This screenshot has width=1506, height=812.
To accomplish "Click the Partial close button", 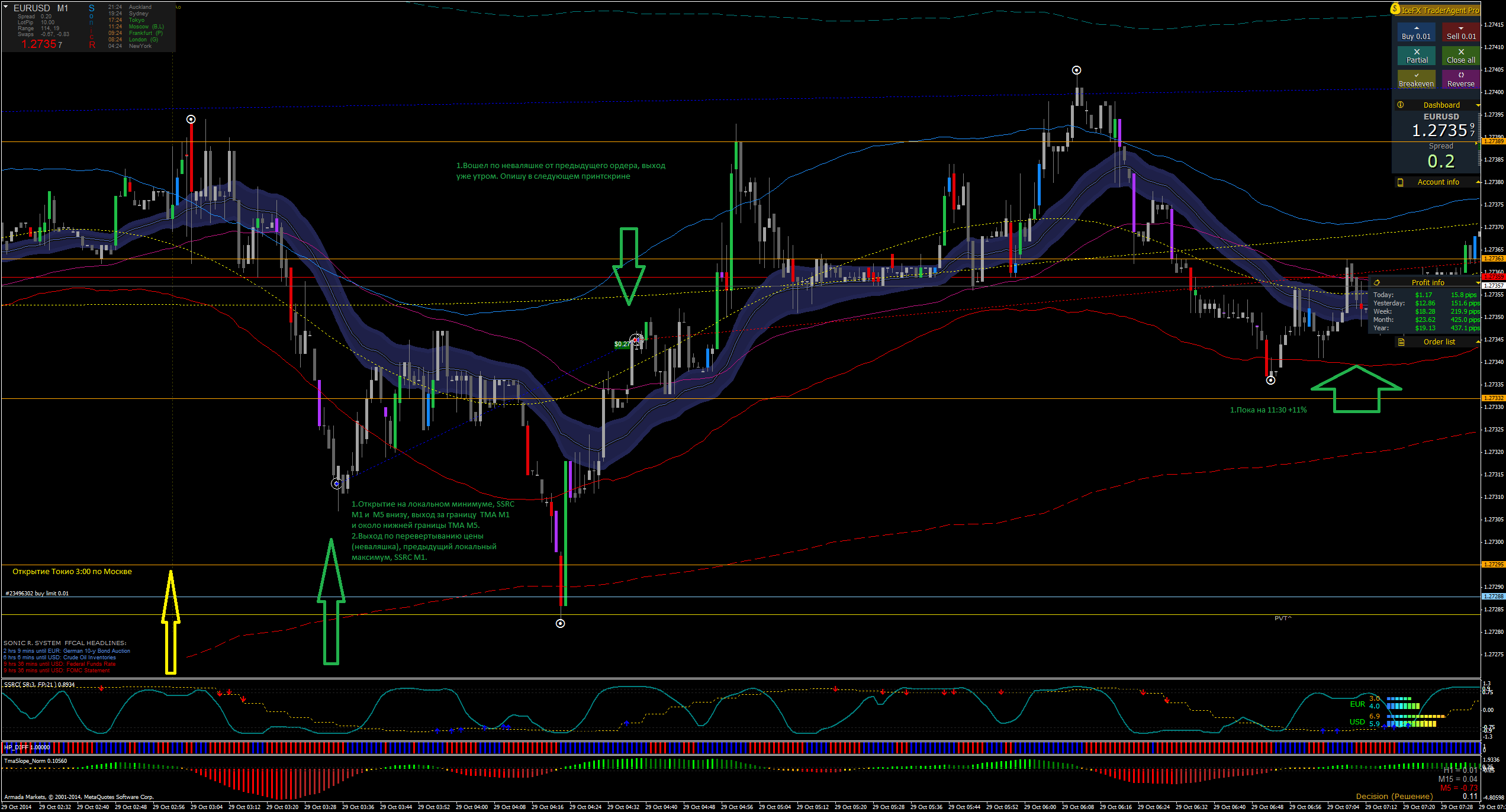I will click(1417, 56).
